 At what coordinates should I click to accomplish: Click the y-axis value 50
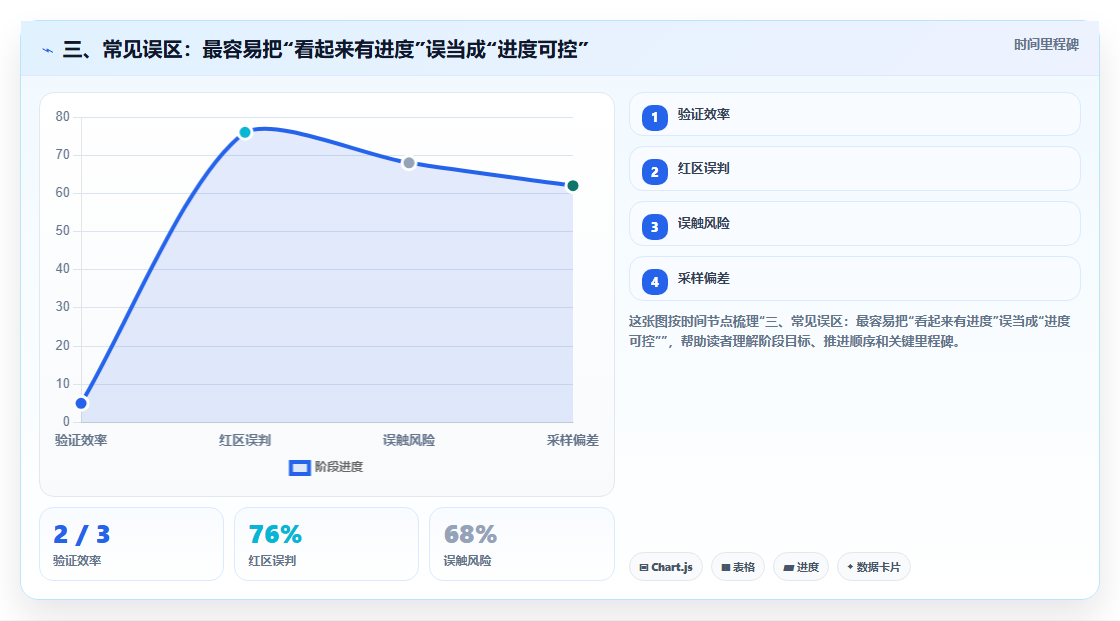pyautogui.click(x=63, y=231)
